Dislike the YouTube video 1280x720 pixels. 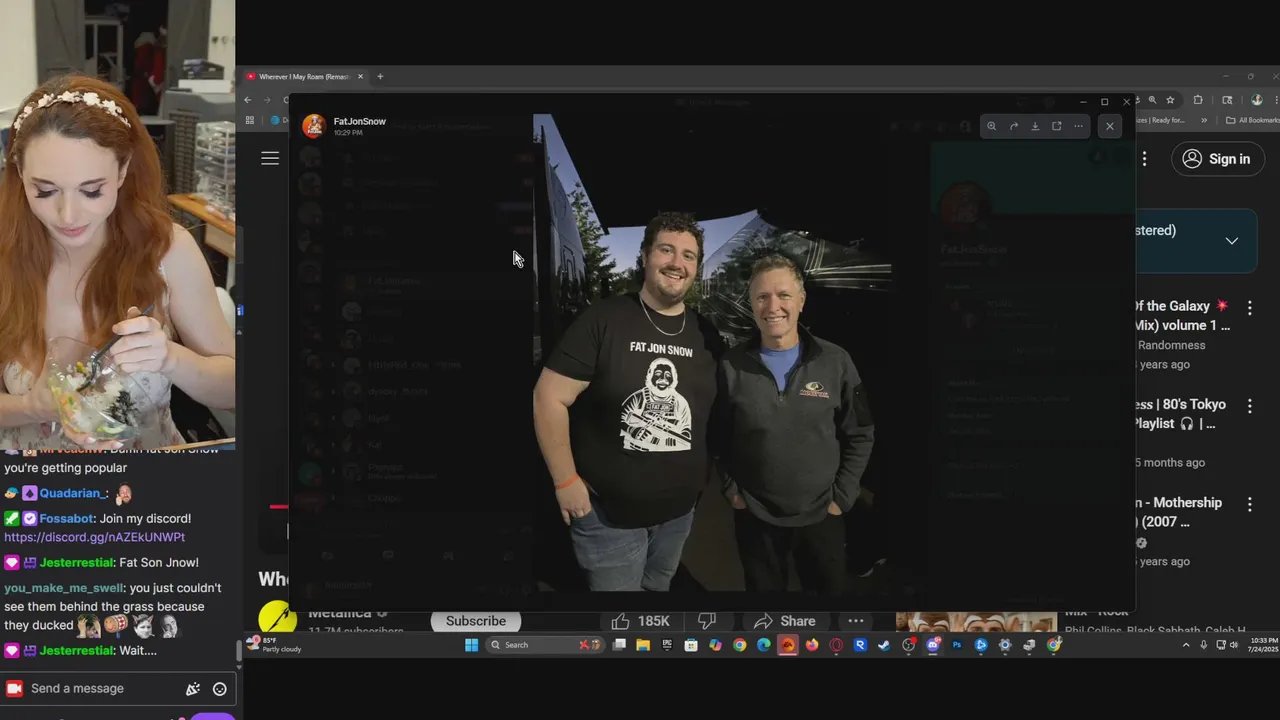(707, 621)
